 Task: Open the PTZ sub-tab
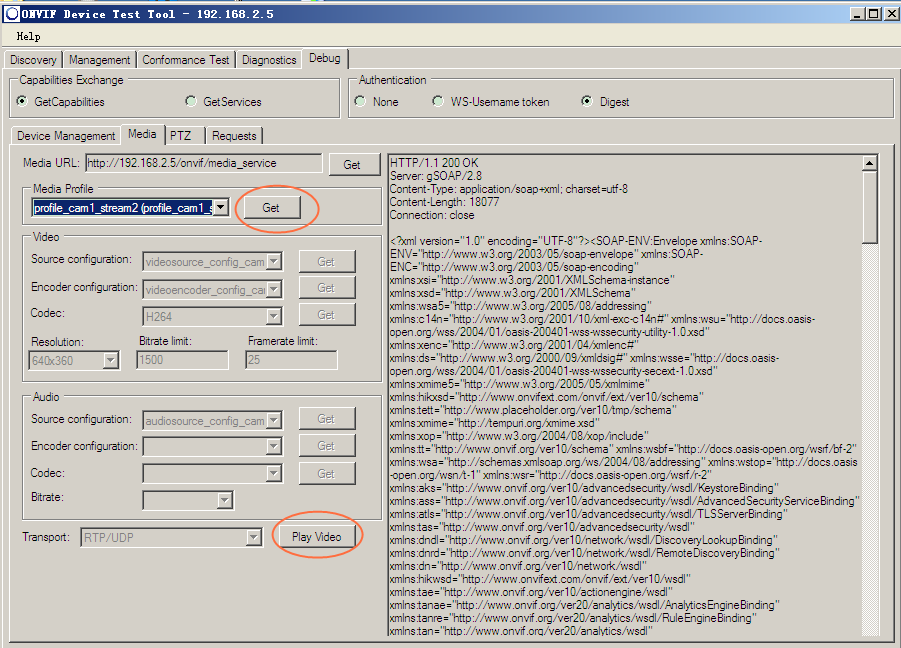180,135
